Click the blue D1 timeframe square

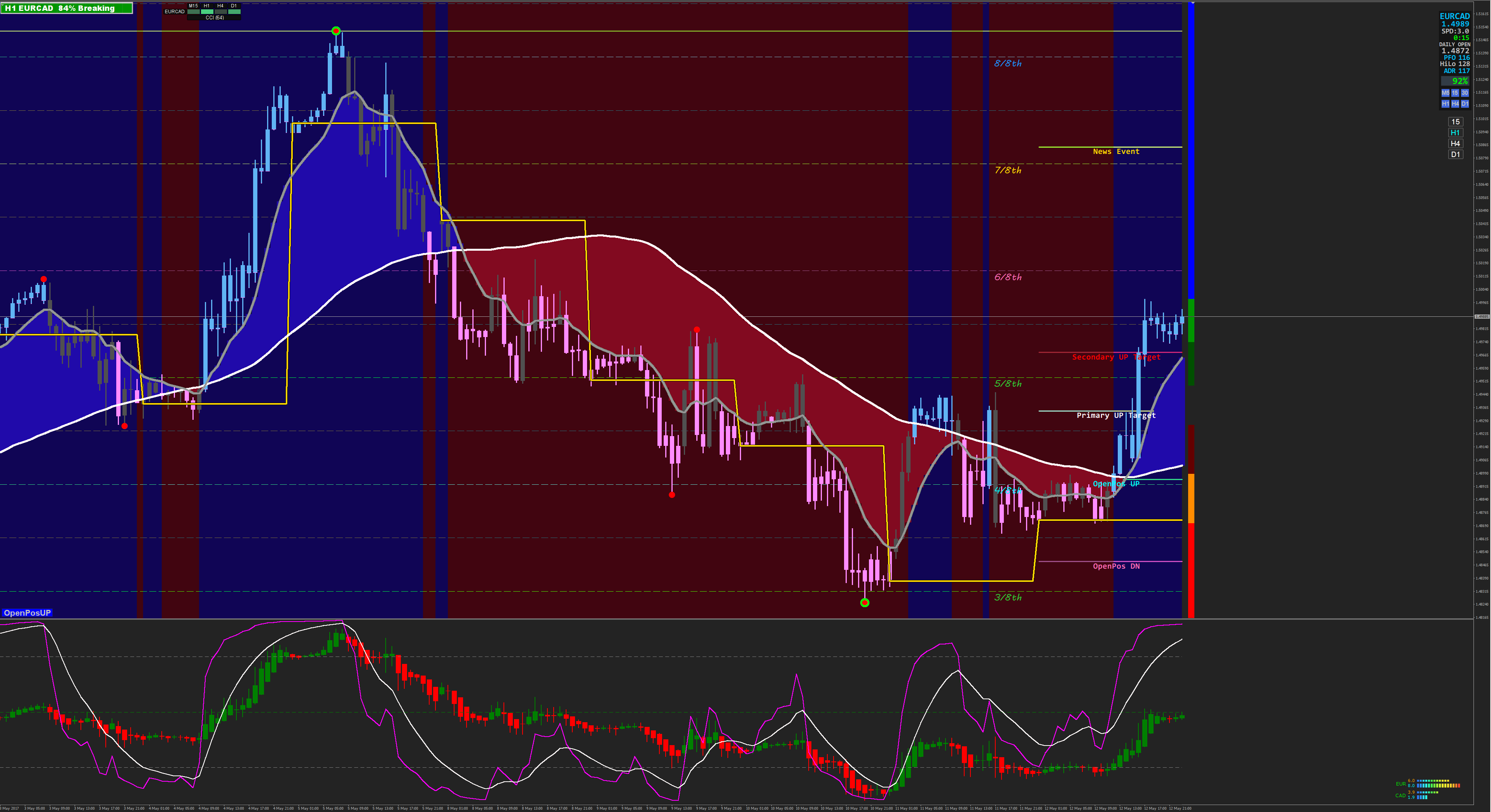tap(1465, 104)
